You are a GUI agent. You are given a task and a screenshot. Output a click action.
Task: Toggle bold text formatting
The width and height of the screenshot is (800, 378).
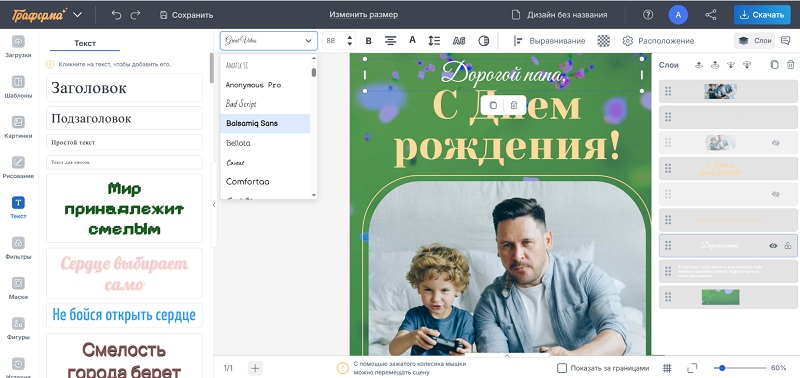(x=369, y=41)
